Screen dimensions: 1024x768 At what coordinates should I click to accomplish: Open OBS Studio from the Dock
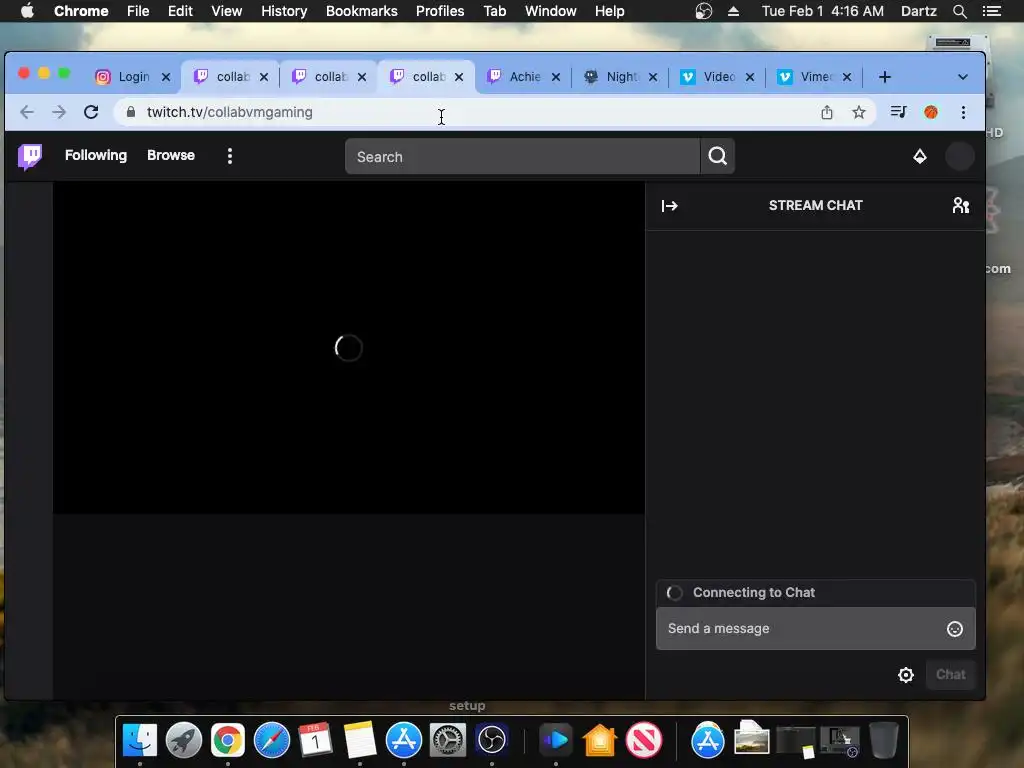(492, 741)
